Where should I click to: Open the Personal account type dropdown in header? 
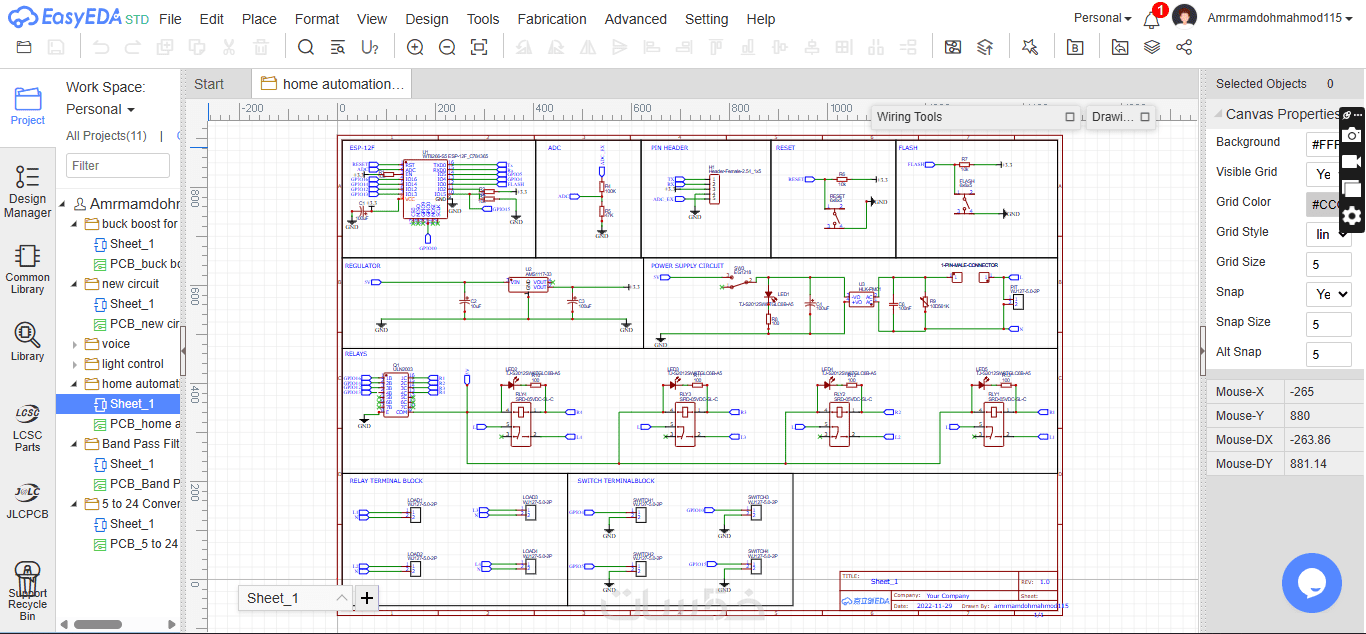point(1102,18)
